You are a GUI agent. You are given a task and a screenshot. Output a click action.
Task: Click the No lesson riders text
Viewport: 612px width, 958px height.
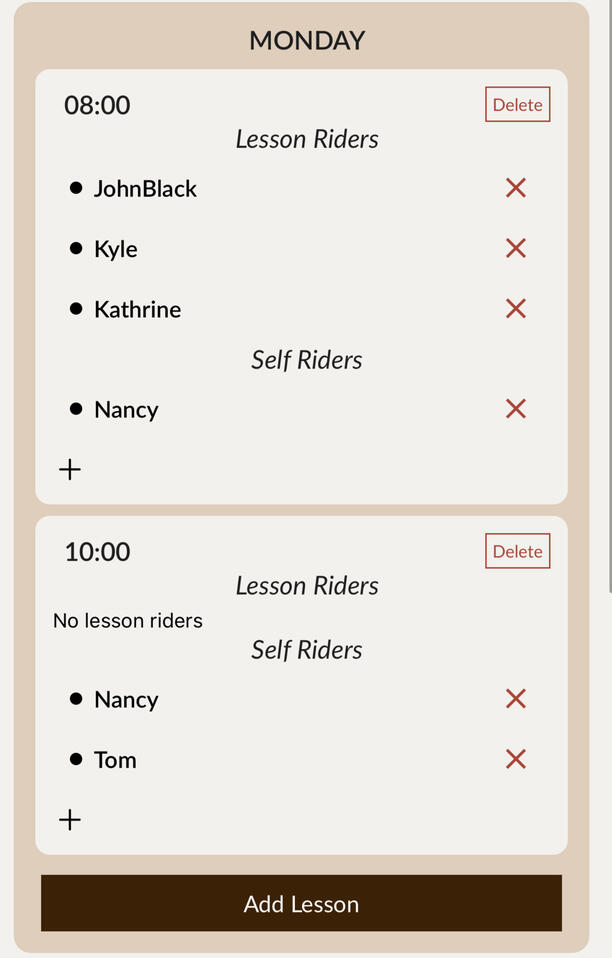(x=128, y=620)
